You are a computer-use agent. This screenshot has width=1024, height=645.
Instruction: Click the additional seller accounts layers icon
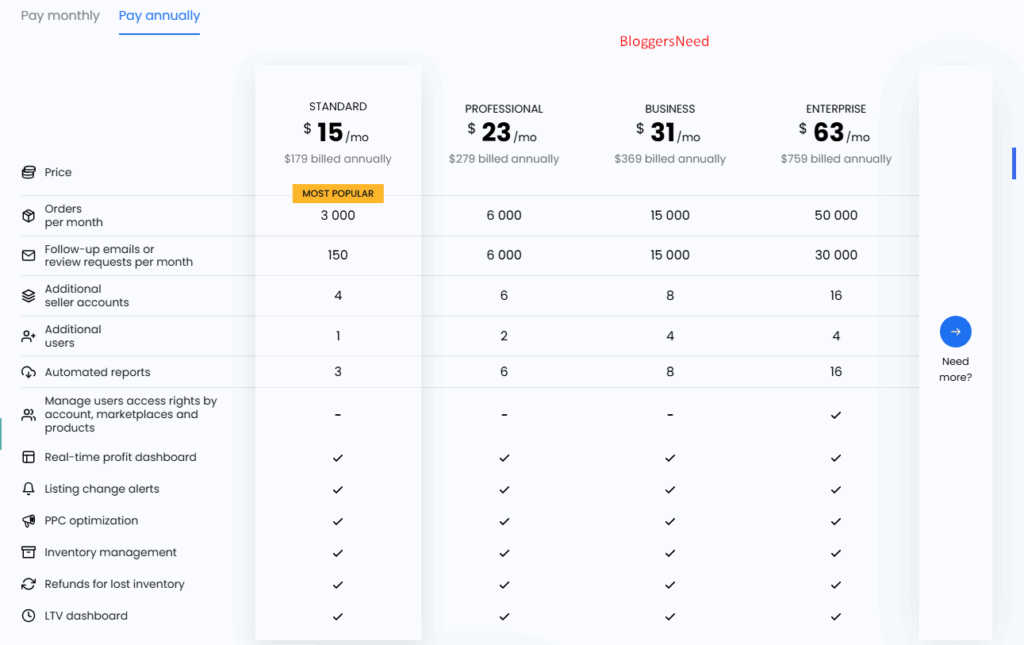(28, 296)
